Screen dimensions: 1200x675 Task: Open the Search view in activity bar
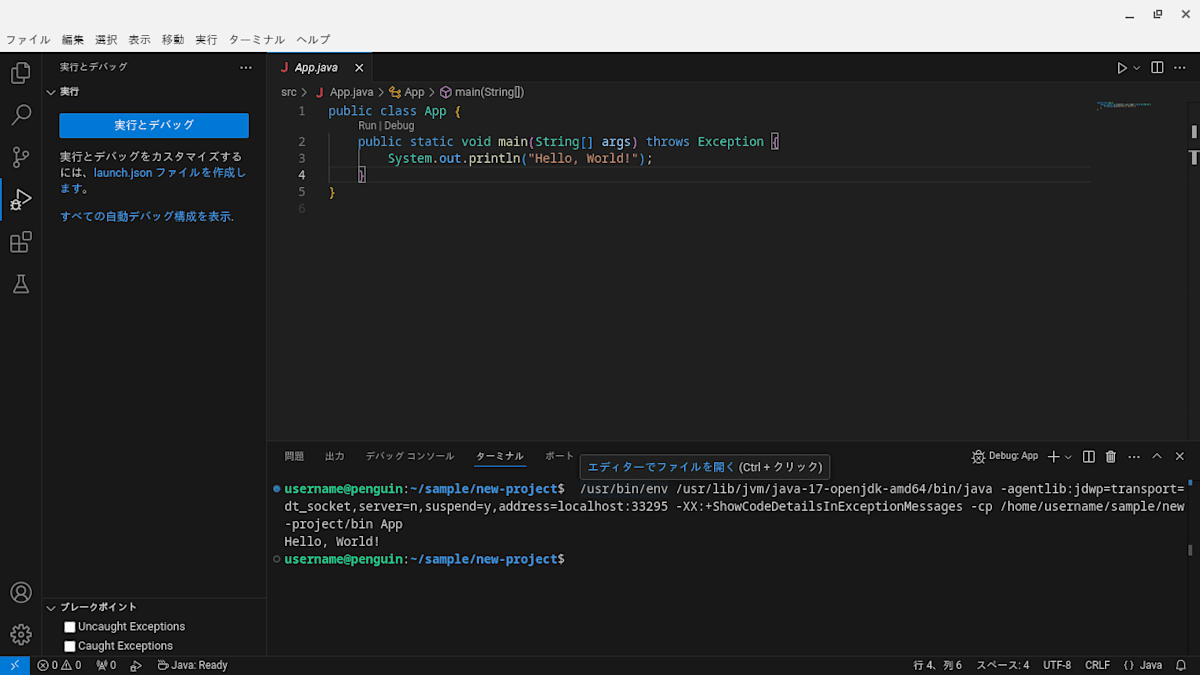pyautogui.click(x=20, y=115)
